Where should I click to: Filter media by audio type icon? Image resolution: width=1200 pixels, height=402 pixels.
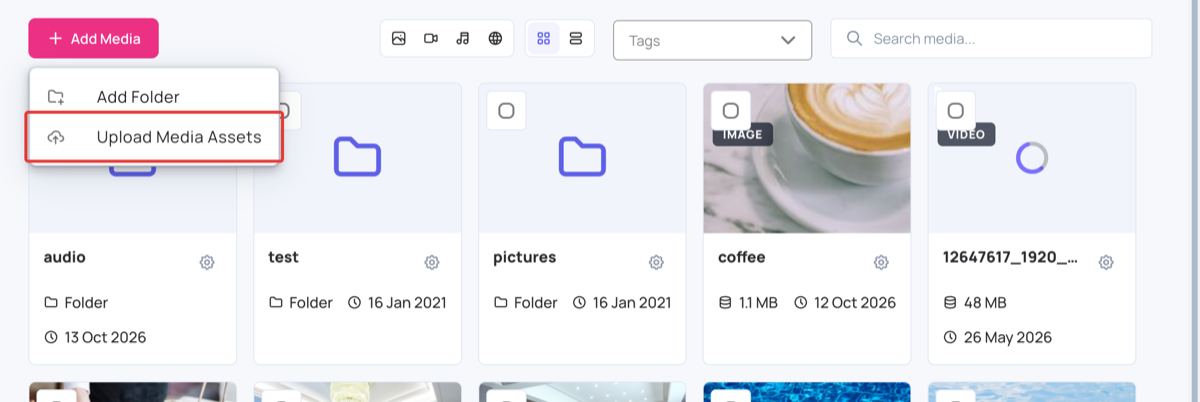coord(463,38)
